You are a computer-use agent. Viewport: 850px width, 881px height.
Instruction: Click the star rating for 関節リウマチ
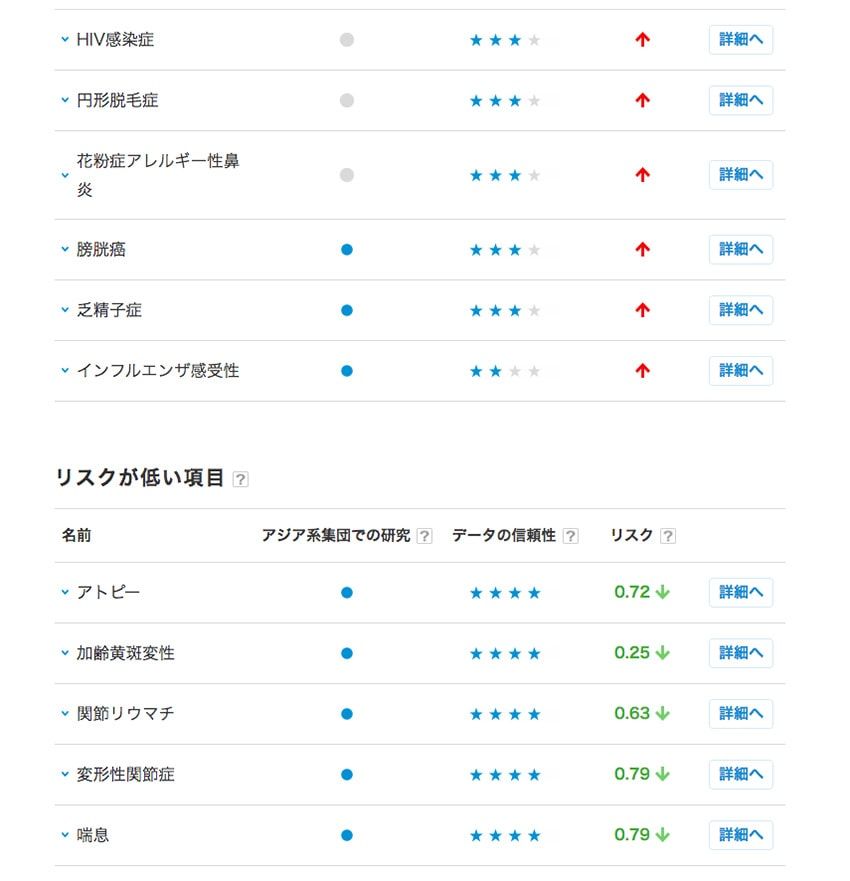[505, 714]
